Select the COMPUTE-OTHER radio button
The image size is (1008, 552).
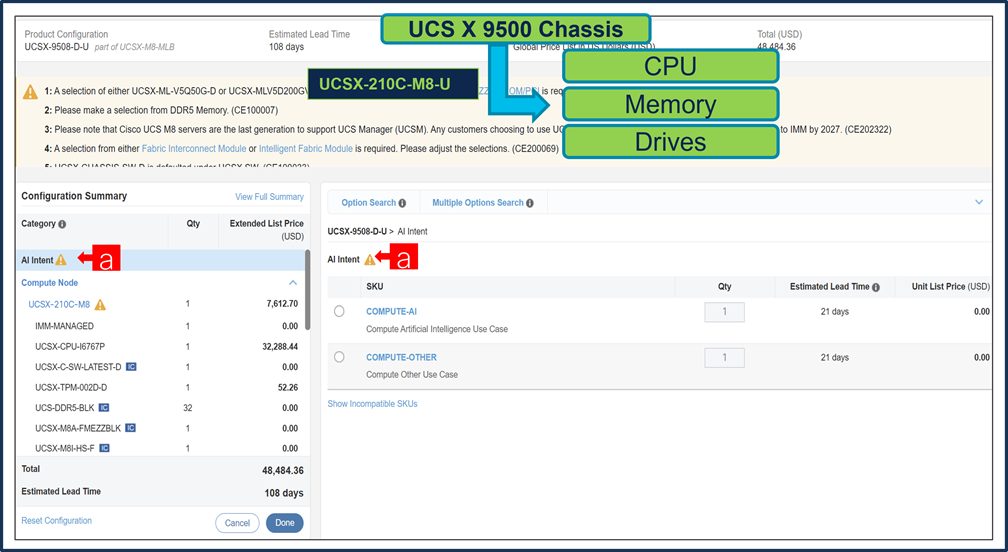(x=339, y=357)
